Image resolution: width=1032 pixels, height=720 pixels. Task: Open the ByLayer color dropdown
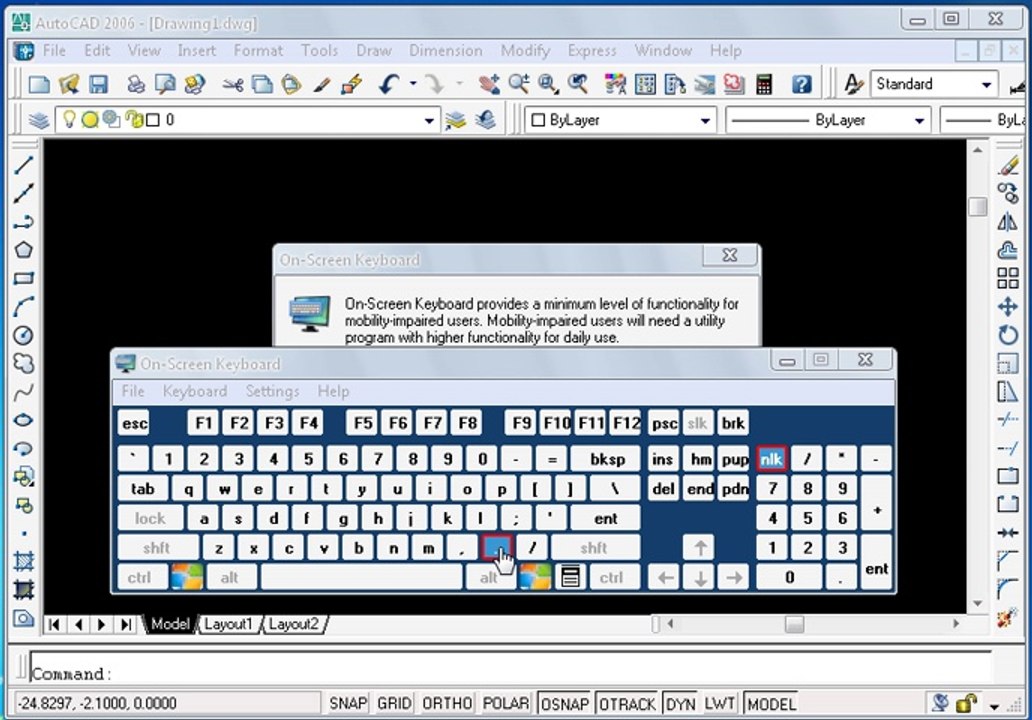[705, 120]
